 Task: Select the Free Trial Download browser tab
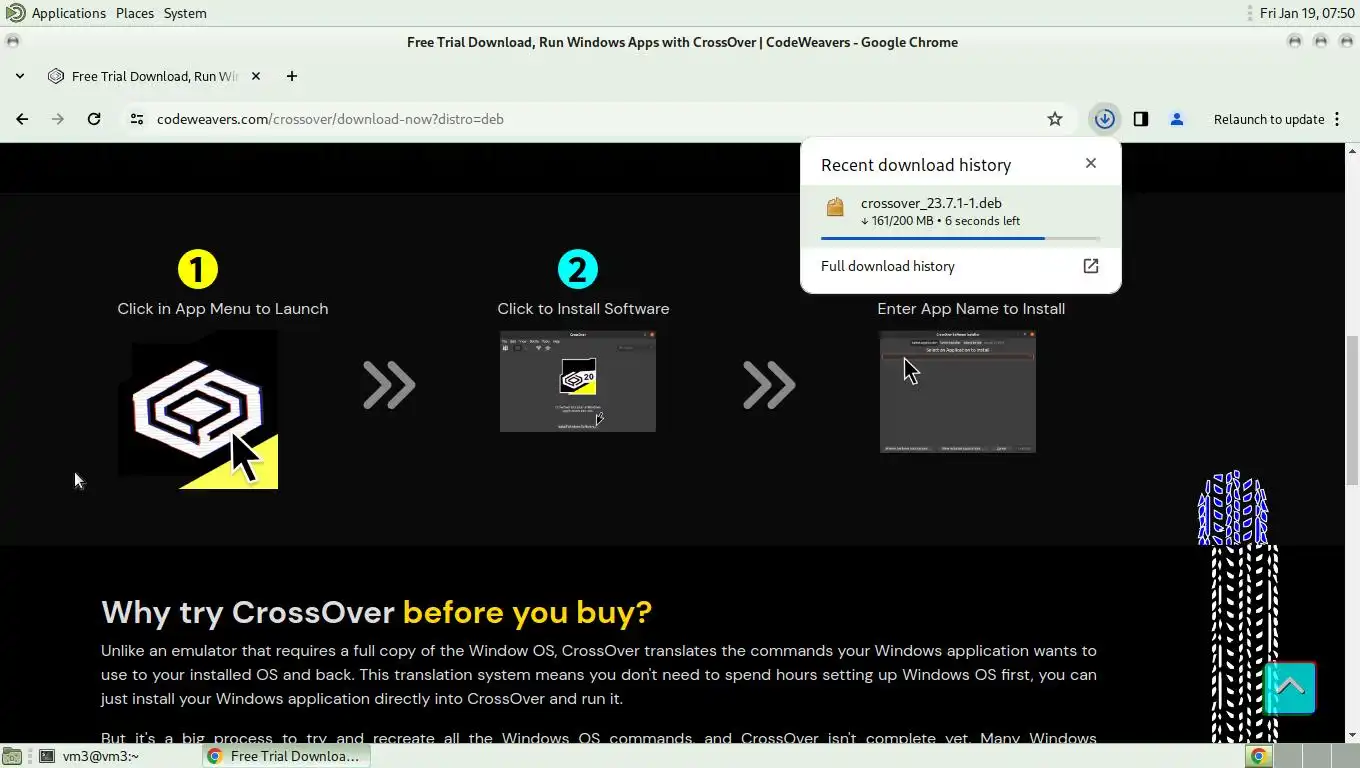(x=155, y=76)
